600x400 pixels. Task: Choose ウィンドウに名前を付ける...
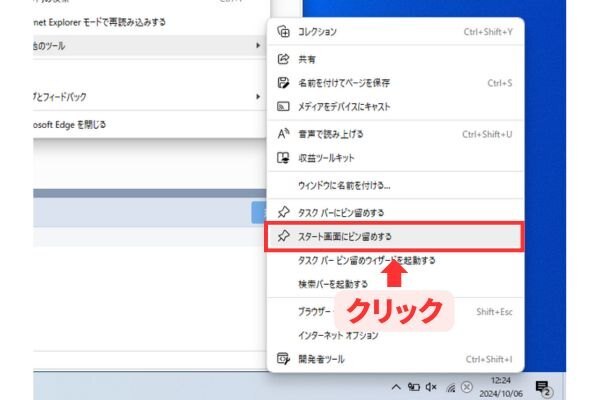coord(395,185)
